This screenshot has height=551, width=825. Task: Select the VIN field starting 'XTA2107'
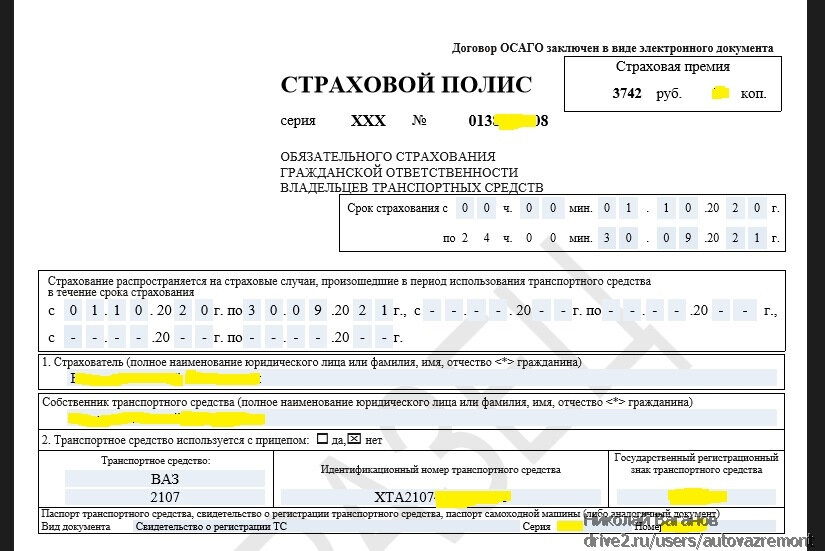pos(441,497)
